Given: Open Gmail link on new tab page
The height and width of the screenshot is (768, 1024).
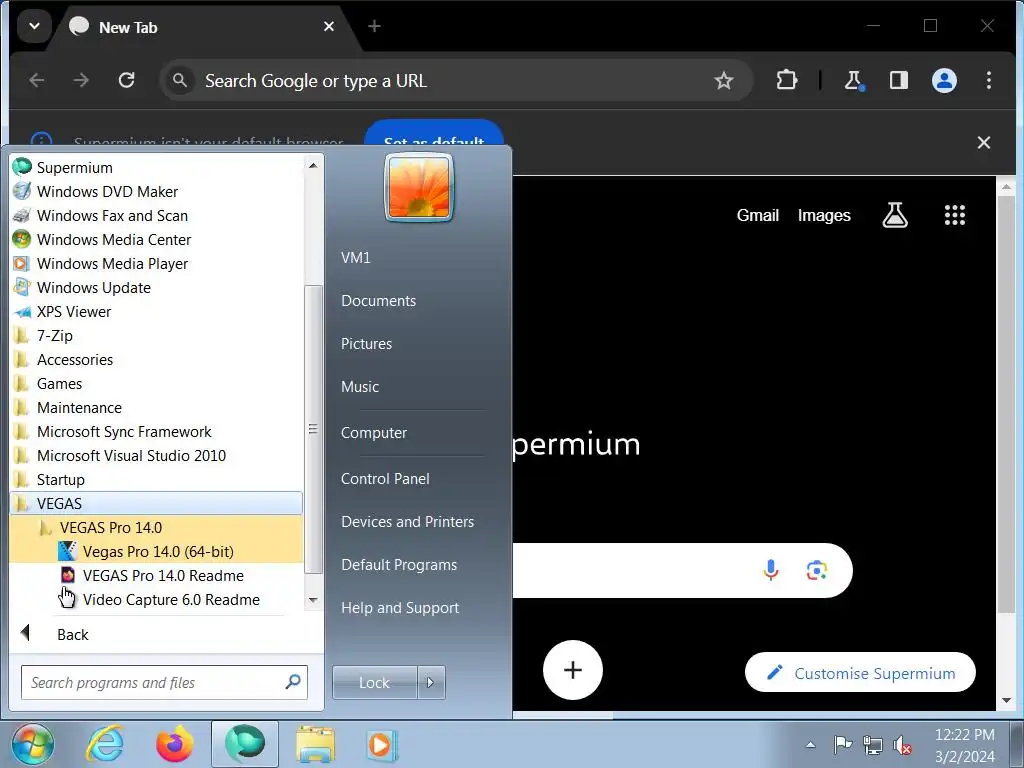Looking at the screenshot, I should click(758, 216).
